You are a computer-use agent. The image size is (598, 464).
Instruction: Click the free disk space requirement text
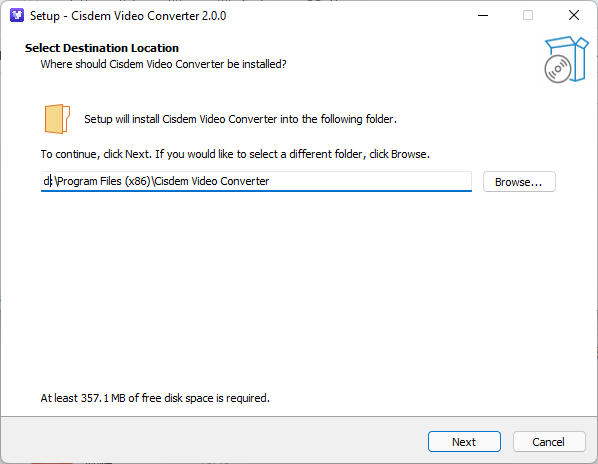[155, 398]
